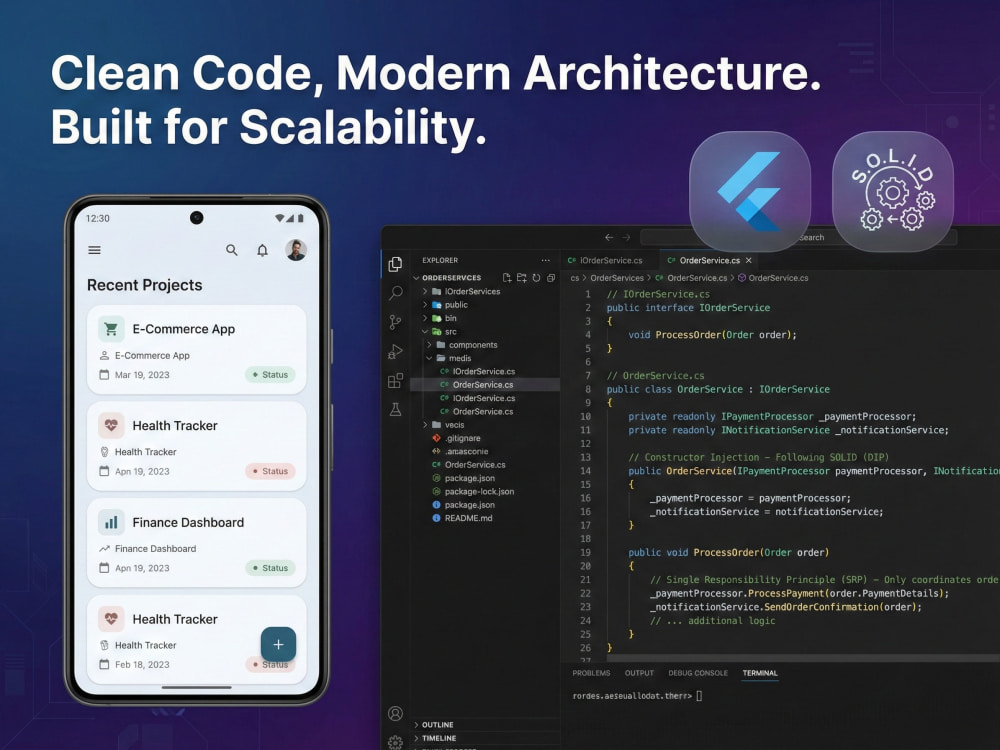
Task: Open Extensions view in the activity bar
Action: (x=395, y=381)
